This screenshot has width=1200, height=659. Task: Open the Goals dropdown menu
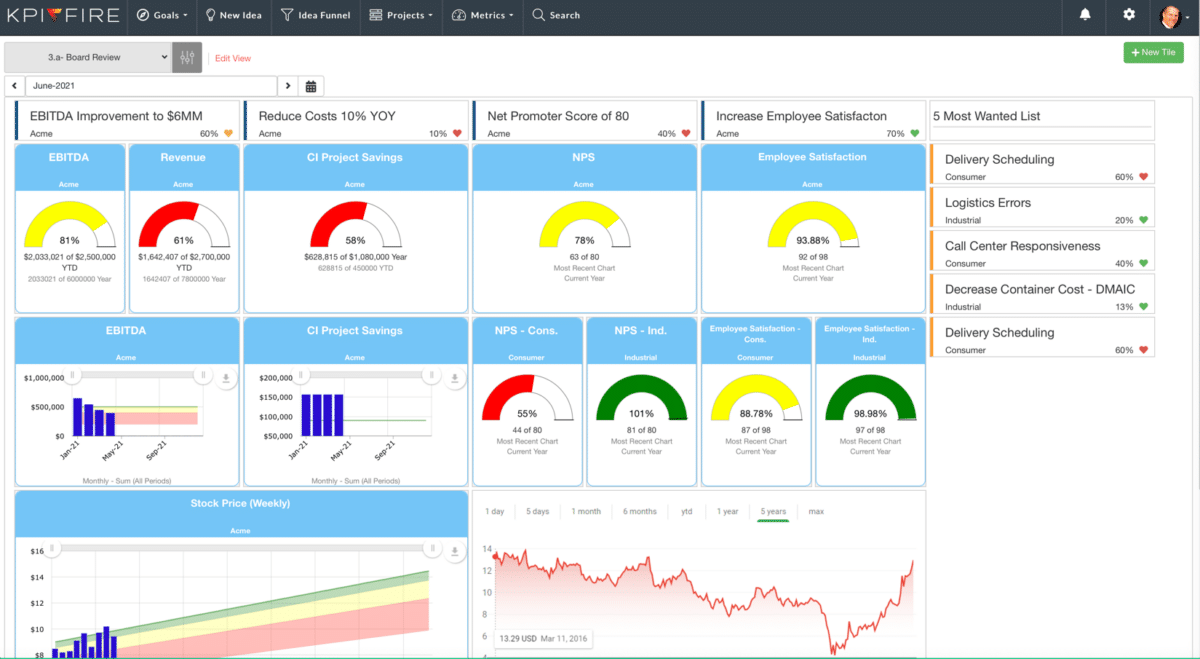click(x=162, y=16)
